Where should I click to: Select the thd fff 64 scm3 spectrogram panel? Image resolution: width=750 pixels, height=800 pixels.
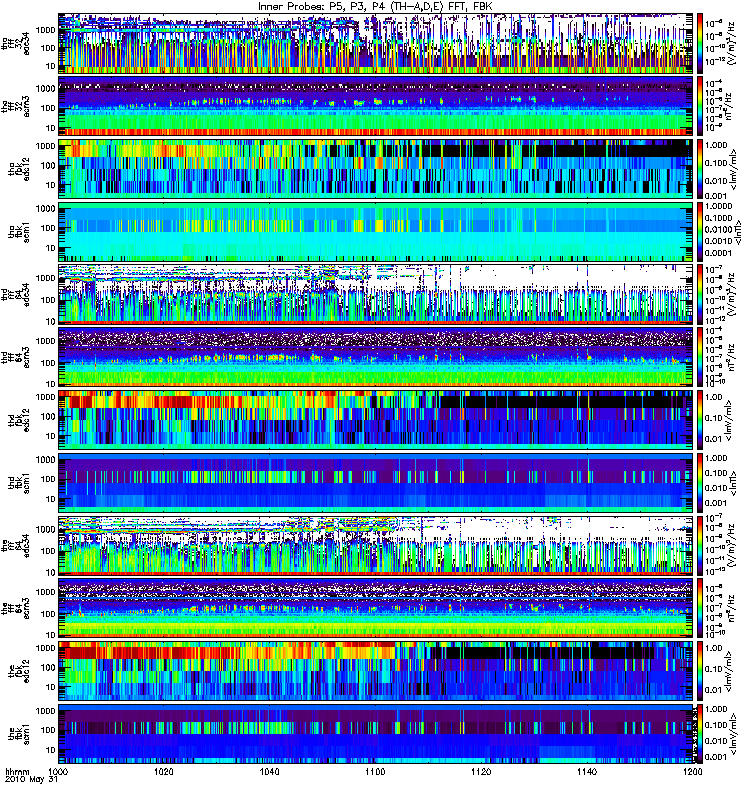(376, 357)
